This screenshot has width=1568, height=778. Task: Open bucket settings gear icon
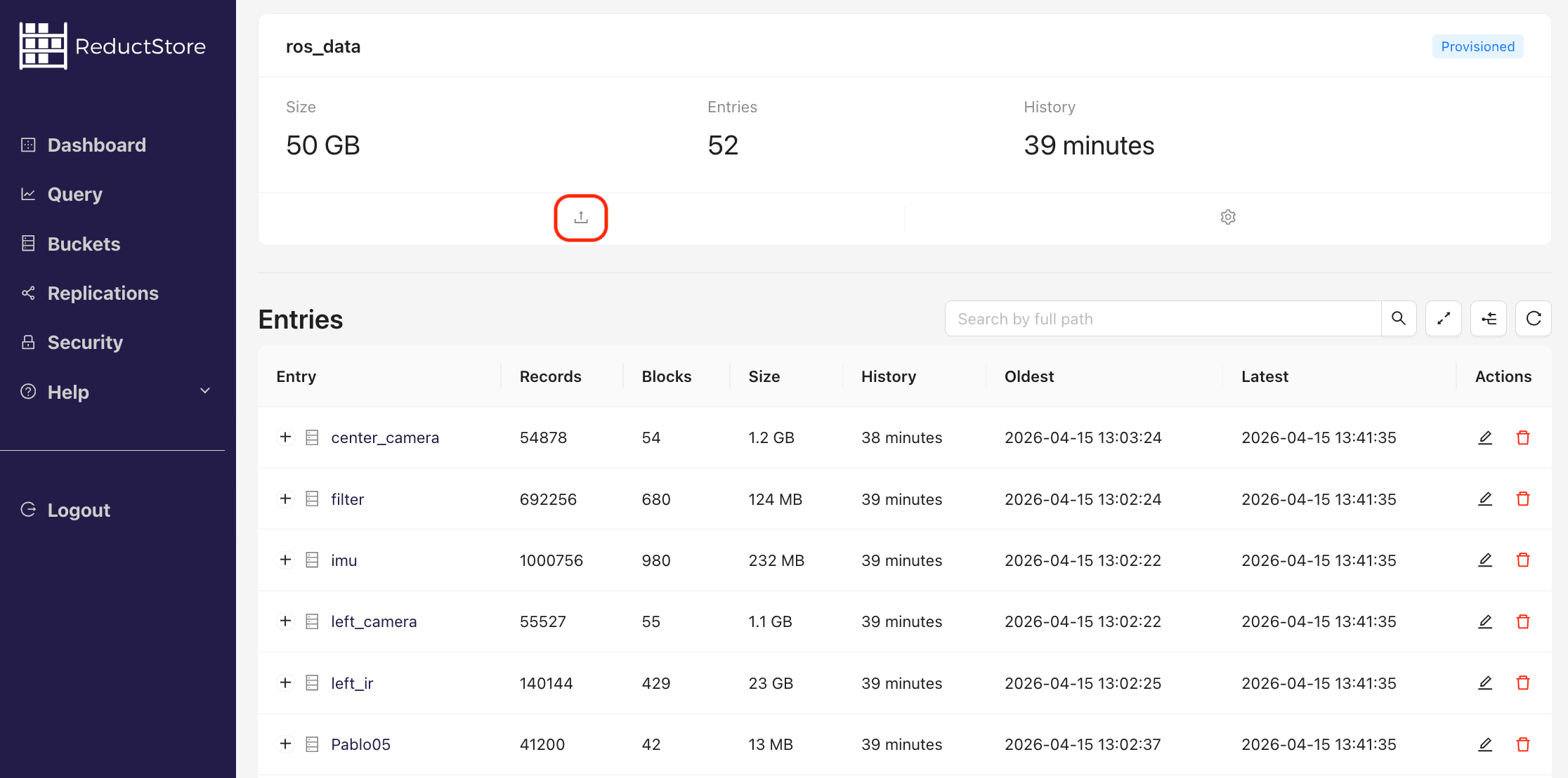1227,218
